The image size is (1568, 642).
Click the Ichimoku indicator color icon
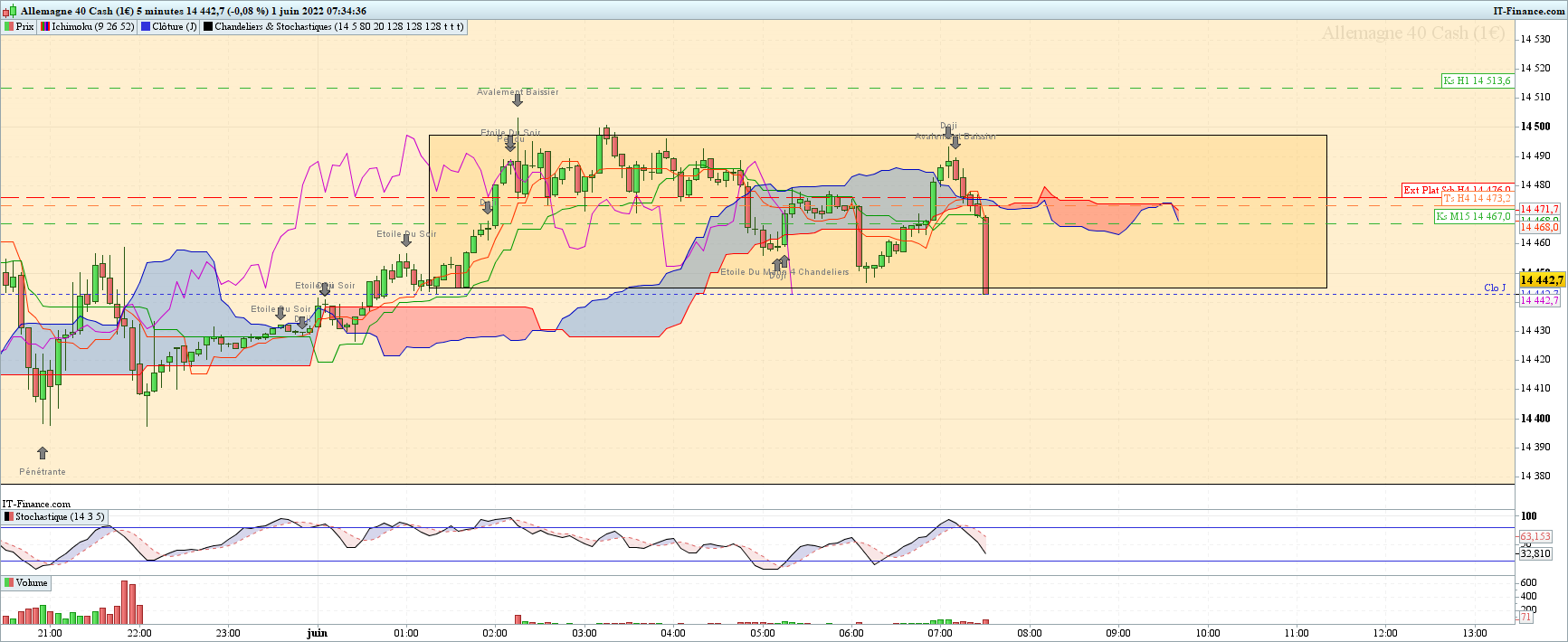click(x=45, y=27)
